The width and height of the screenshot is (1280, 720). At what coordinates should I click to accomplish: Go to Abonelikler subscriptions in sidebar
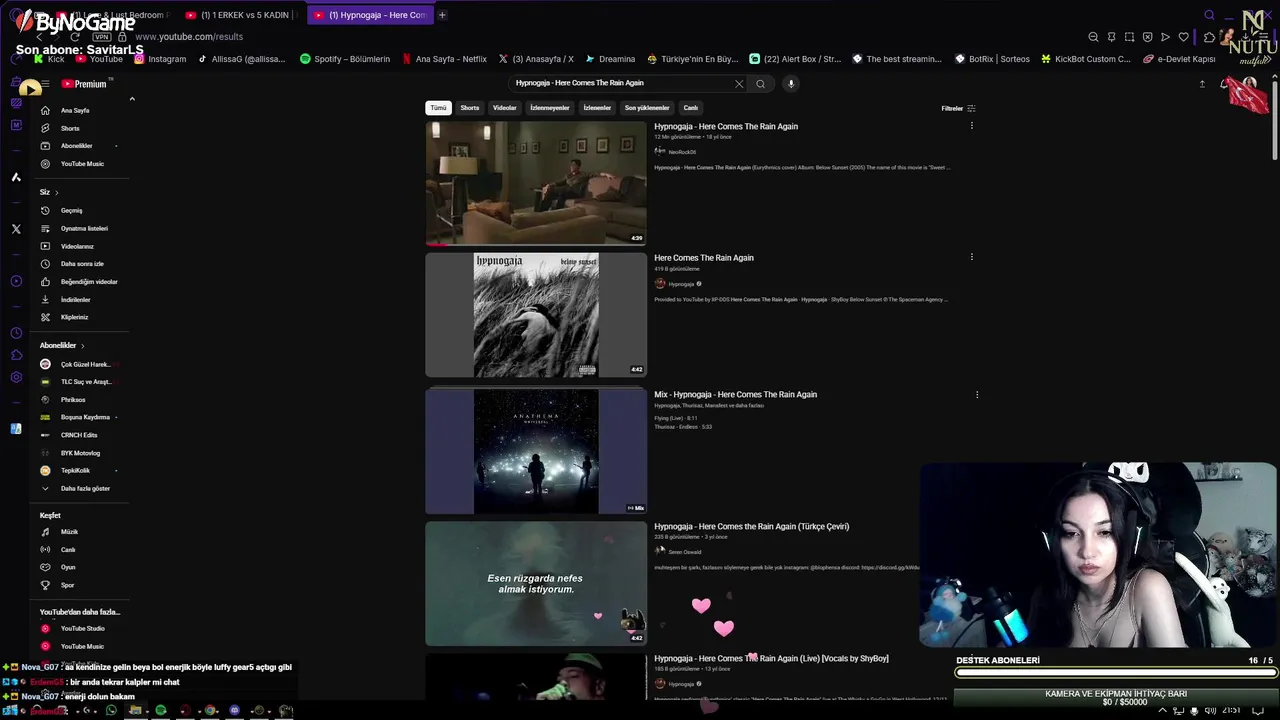pos(76,146)
